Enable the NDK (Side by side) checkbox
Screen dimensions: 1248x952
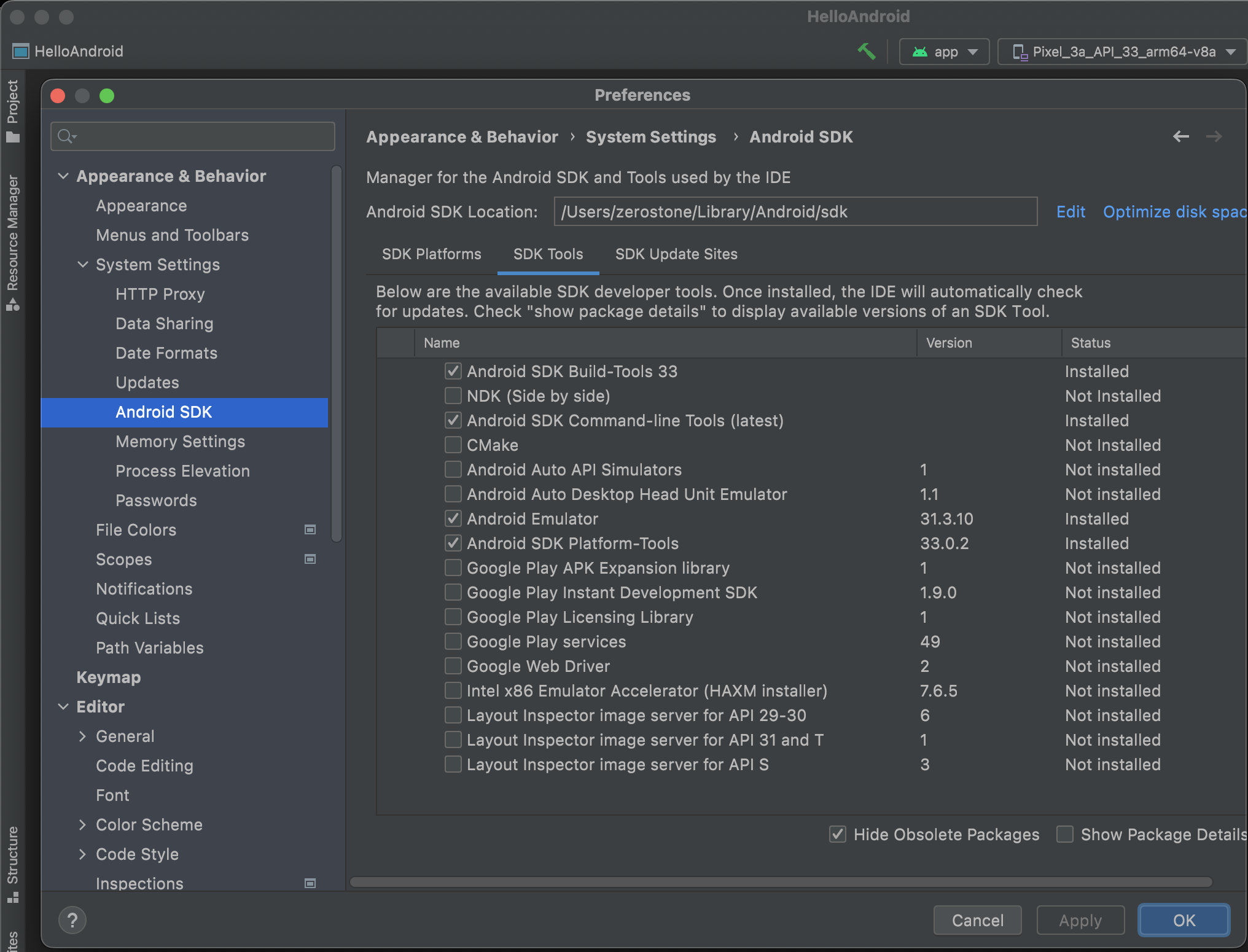(x=453, y=396)
